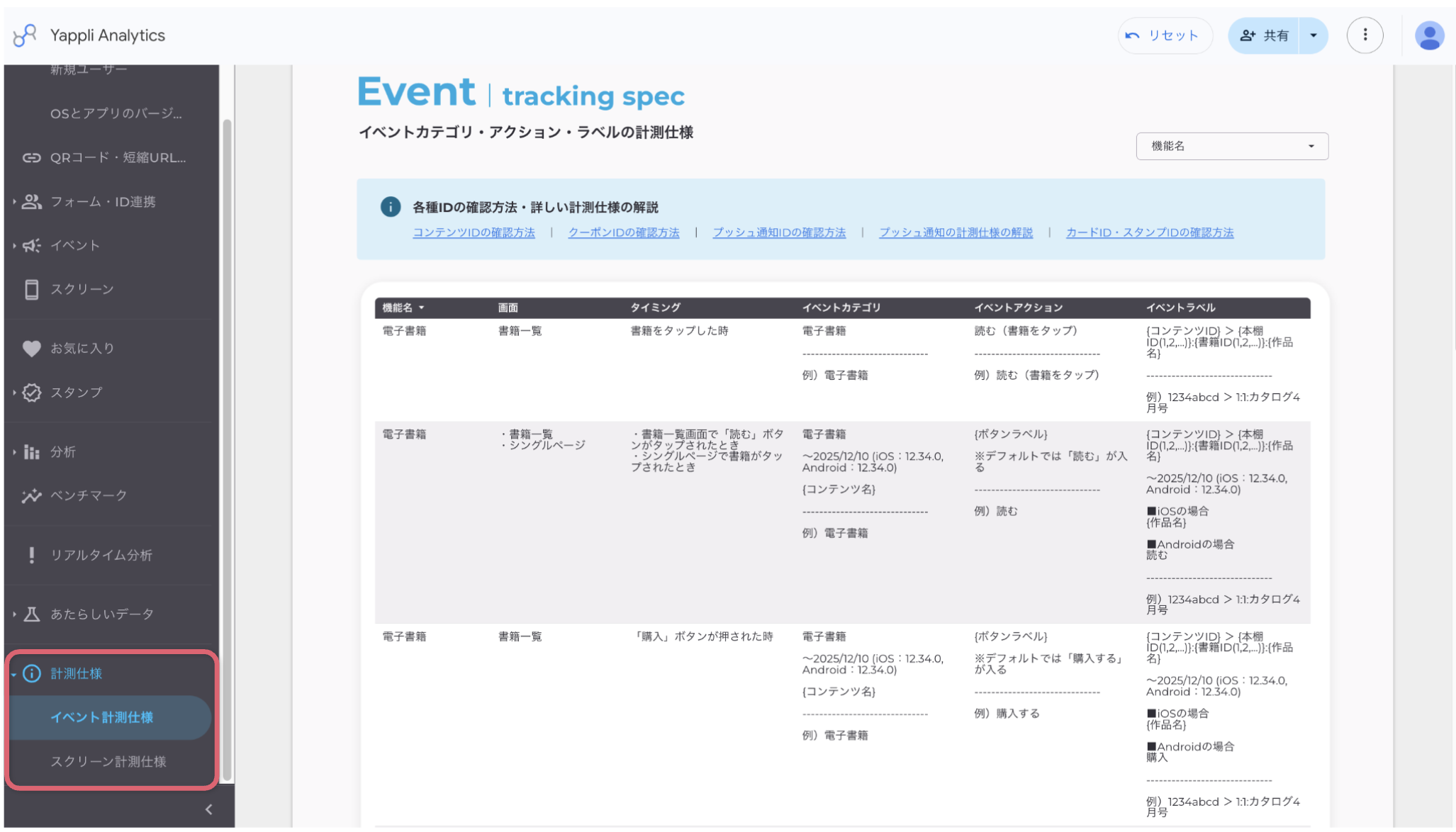Click the benchmark trend line icon
Screen dimensions: 1456x832
pos(31,495)
